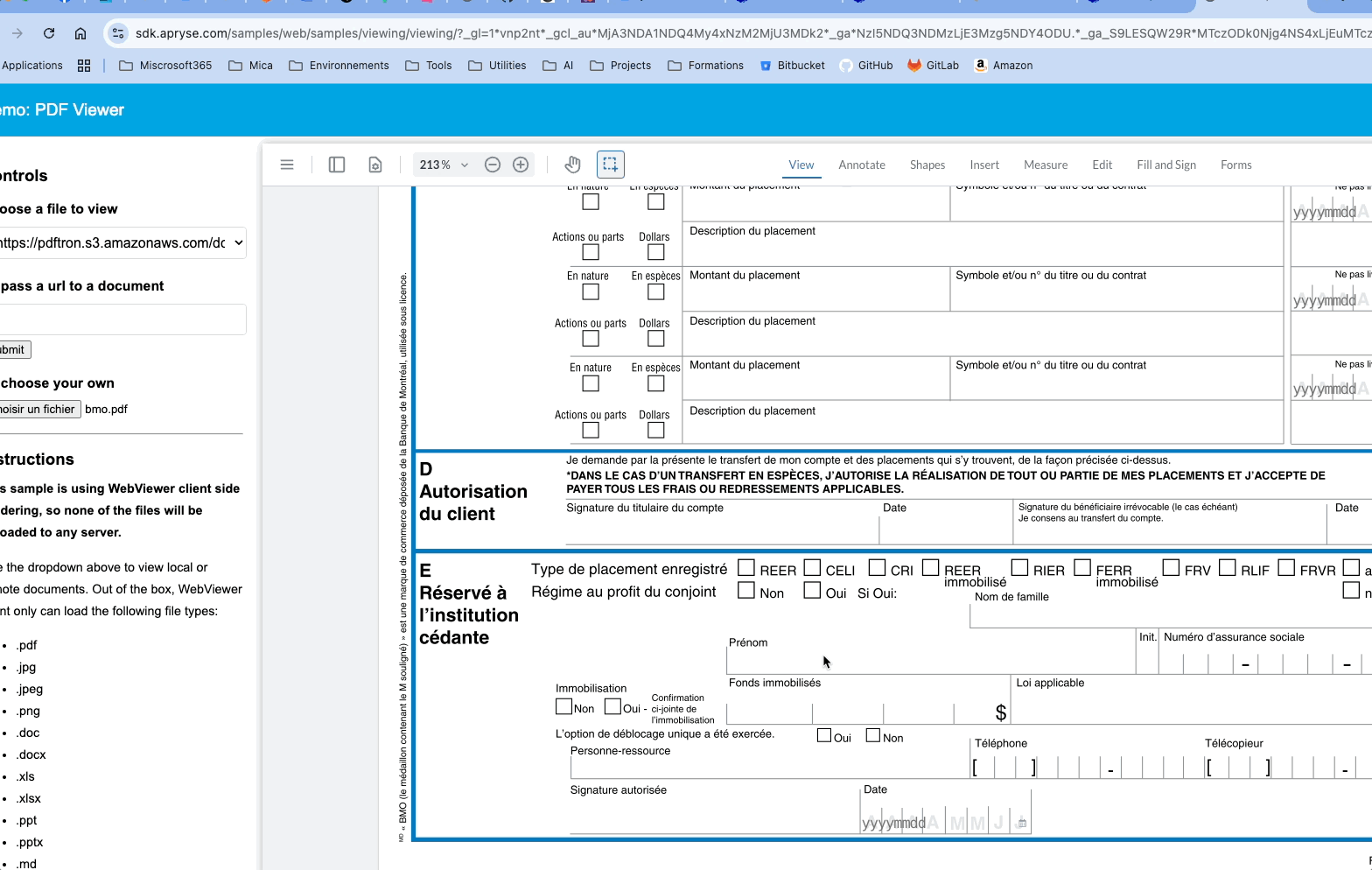Open the Utilities bookmark folder
Screen dimensions: 1372x870
pyautogui.click(x=497, y=66)
